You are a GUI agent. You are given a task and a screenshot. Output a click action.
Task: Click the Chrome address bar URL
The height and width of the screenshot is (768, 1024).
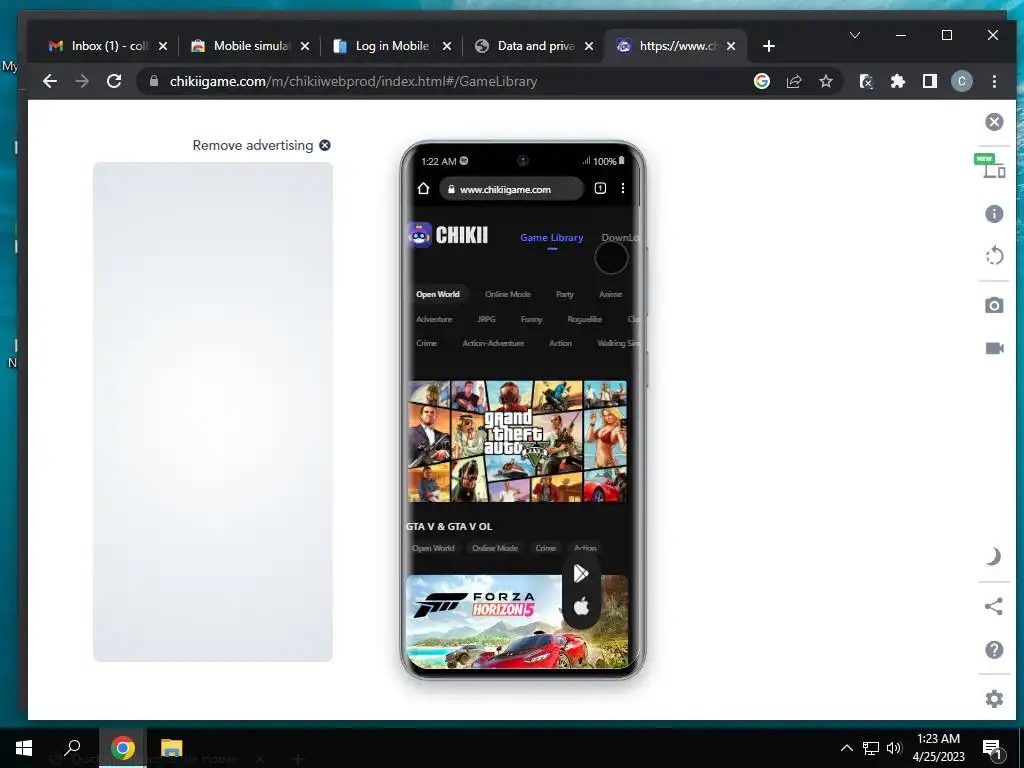[353, 82]
